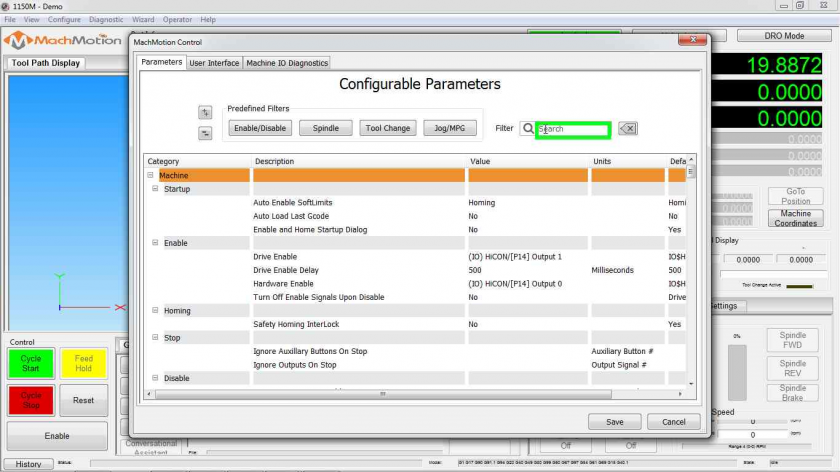
Task: Open the Machine IO Diagnostics tab
Action: point(287,63)
